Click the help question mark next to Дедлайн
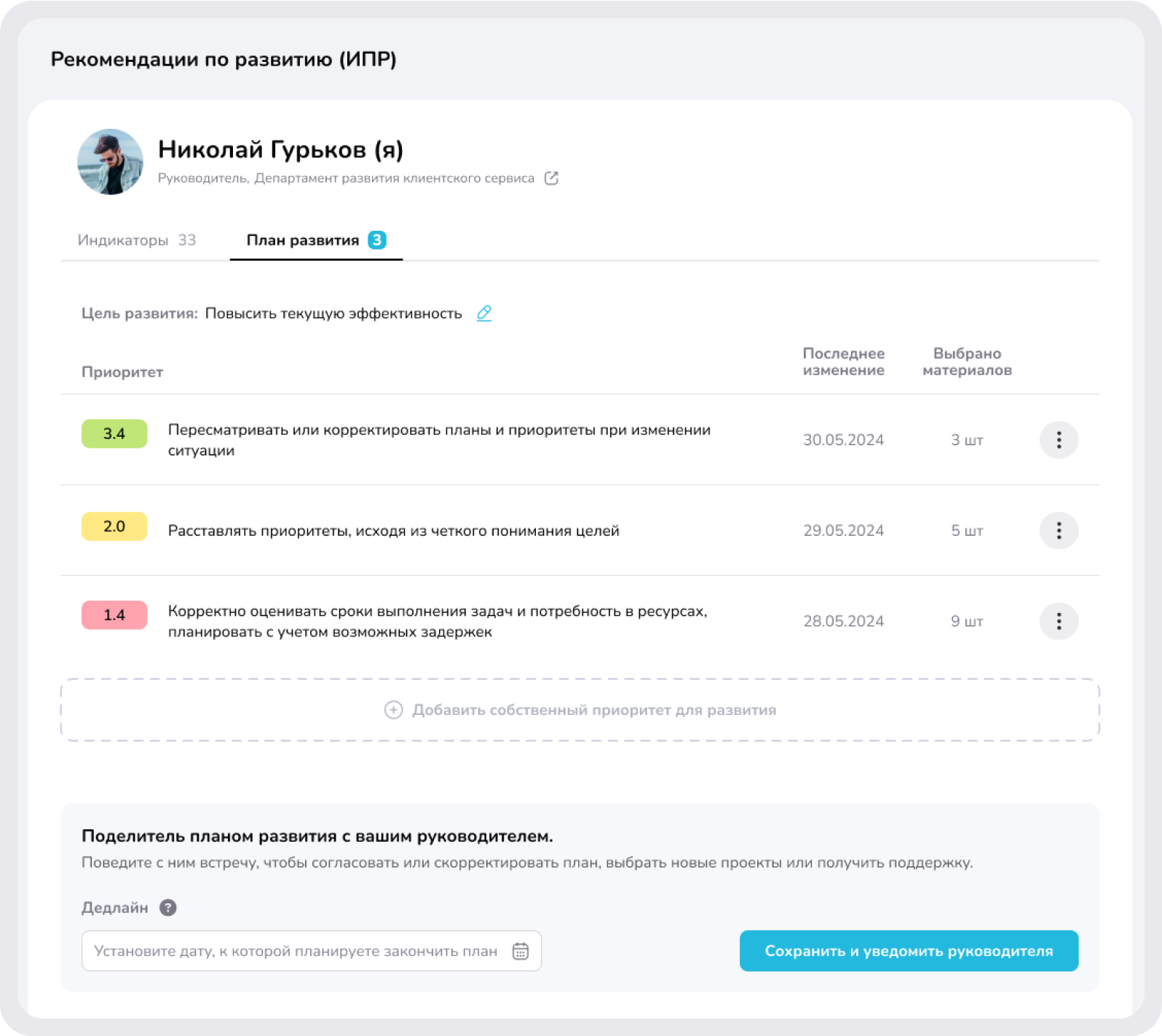Screen dimensions: 1162x1036 pos(168,908)
